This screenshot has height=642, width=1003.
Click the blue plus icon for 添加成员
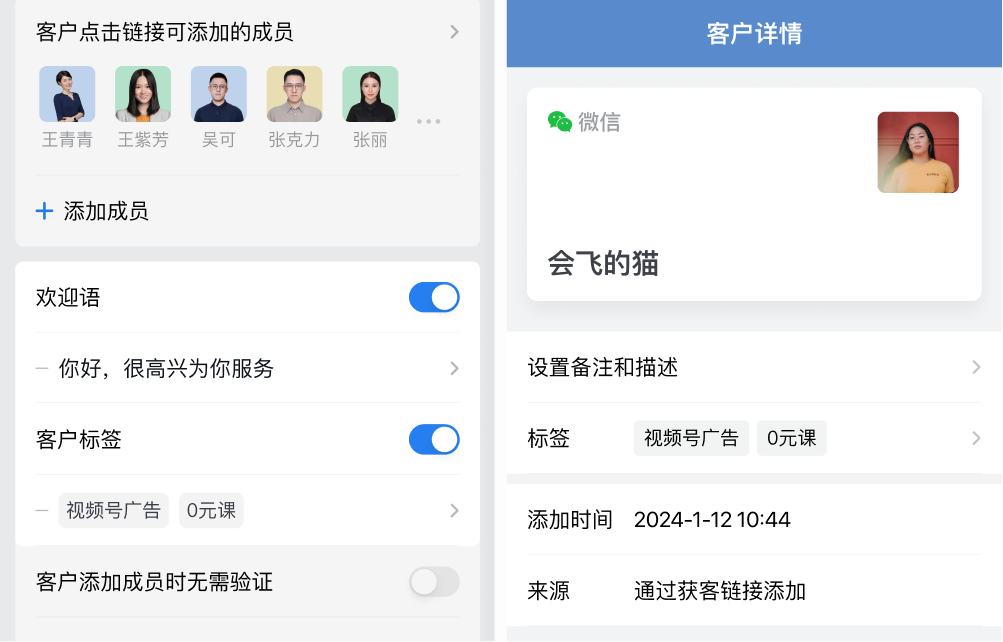pyautogui.click(x=44, y=211)
